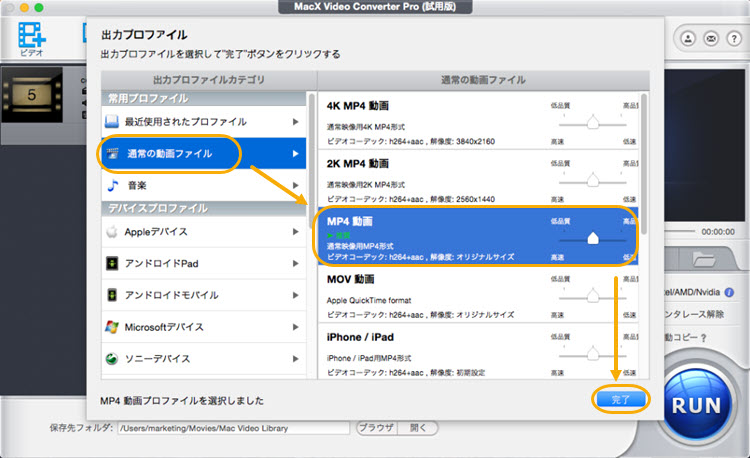The image size is (750, 458).
Task: Click the 完了 button
Action: pyautogui.click(x=620, y=399)
